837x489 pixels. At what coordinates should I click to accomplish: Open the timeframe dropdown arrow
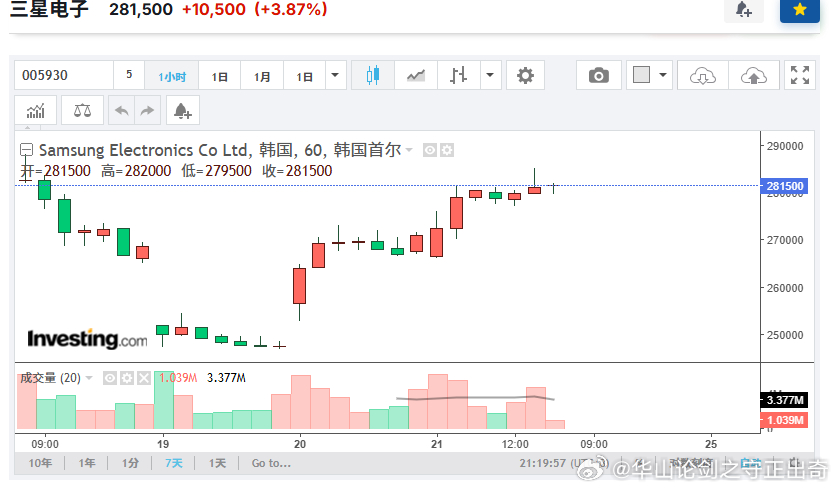click(x=335, y=75)
